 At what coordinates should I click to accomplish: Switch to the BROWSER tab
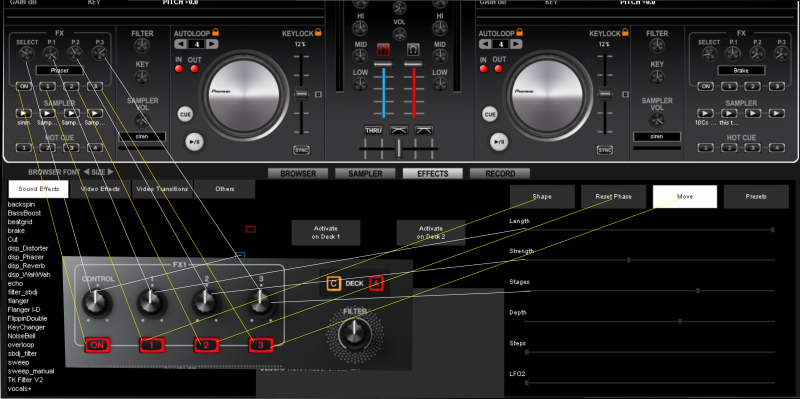pos(298,174)
